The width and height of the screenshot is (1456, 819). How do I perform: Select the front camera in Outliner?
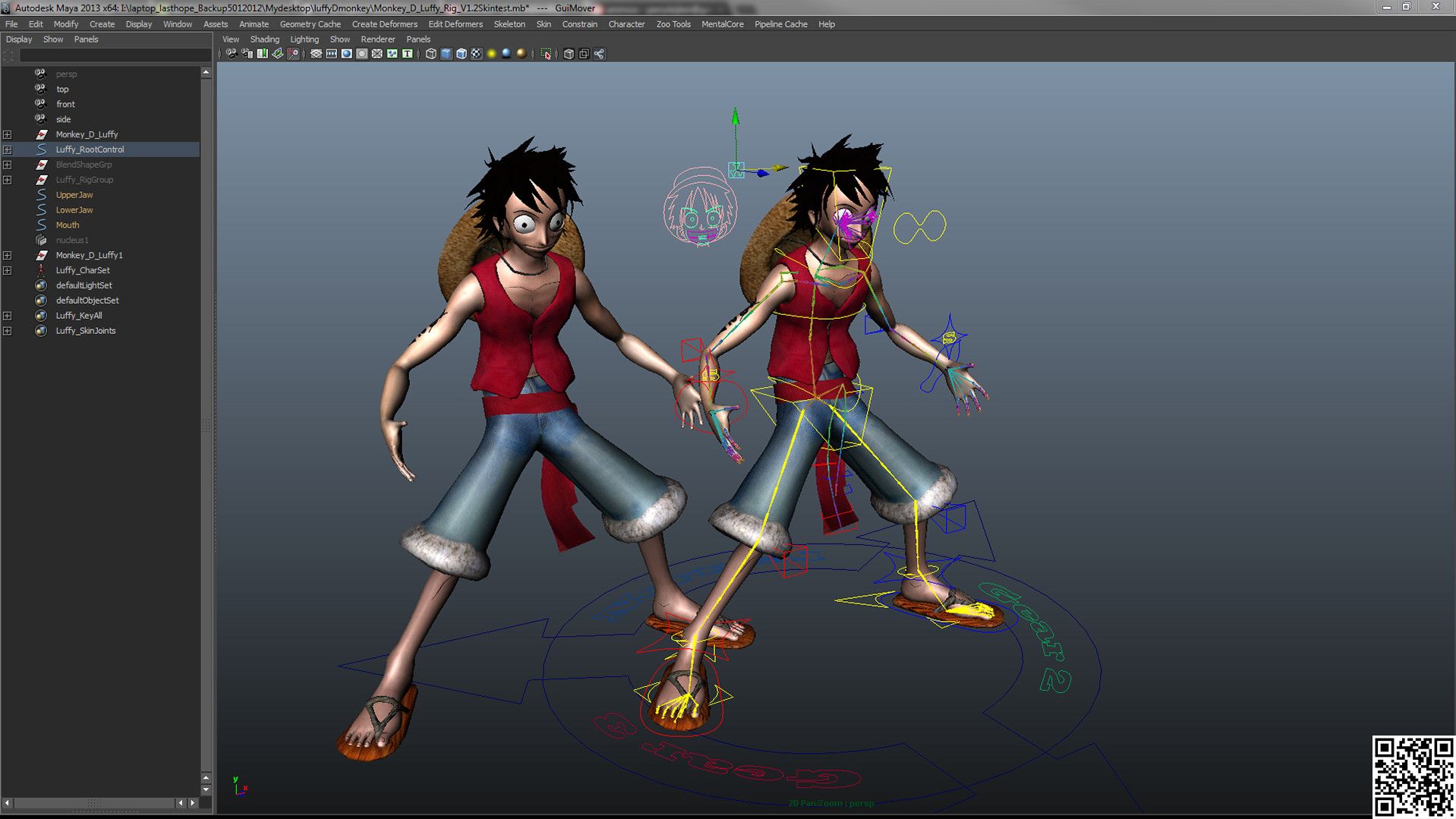click(65, 104)
